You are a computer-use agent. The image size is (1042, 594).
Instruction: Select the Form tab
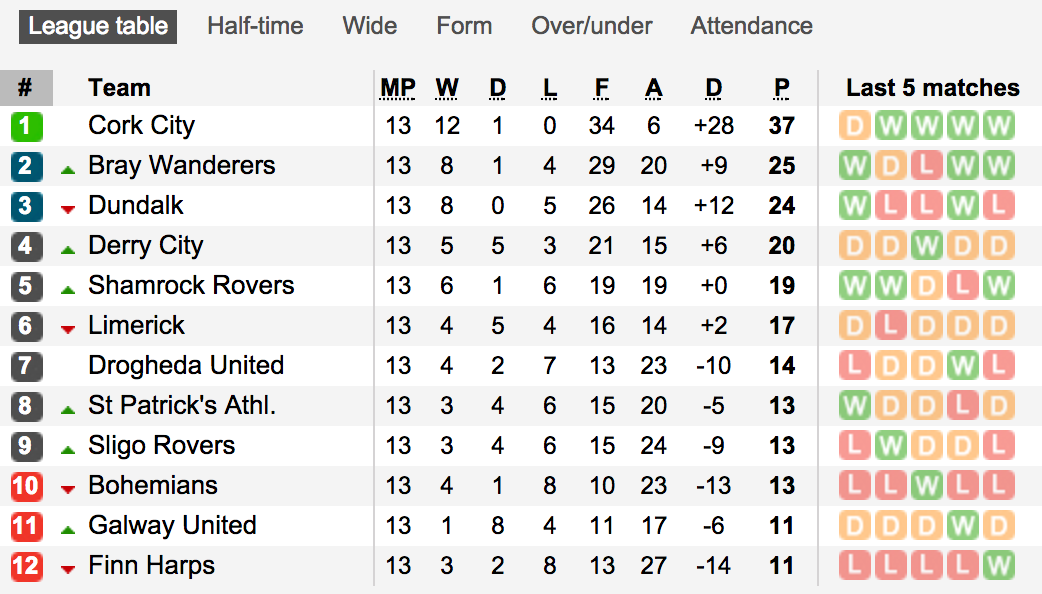pos(464,26)
